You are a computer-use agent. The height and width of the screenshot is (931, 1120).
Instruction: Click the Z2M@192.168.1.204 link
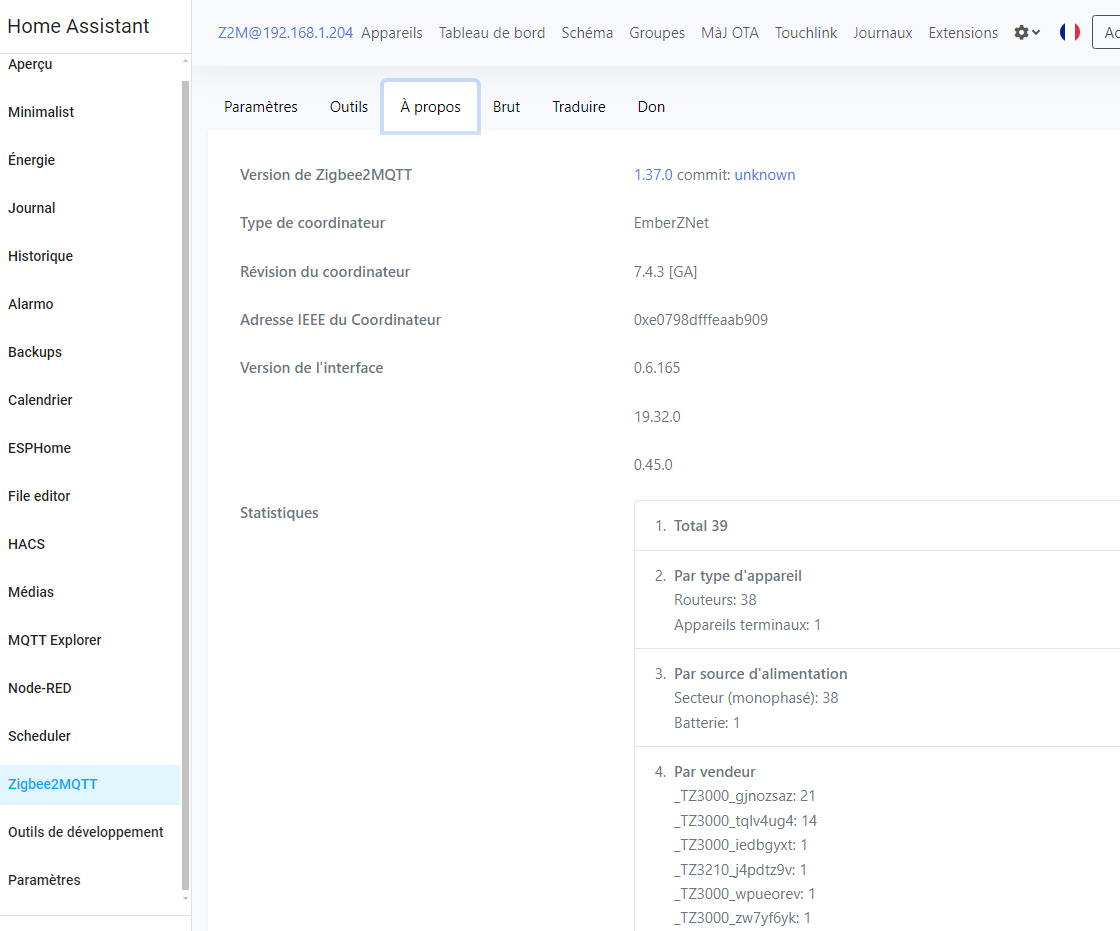285,33
